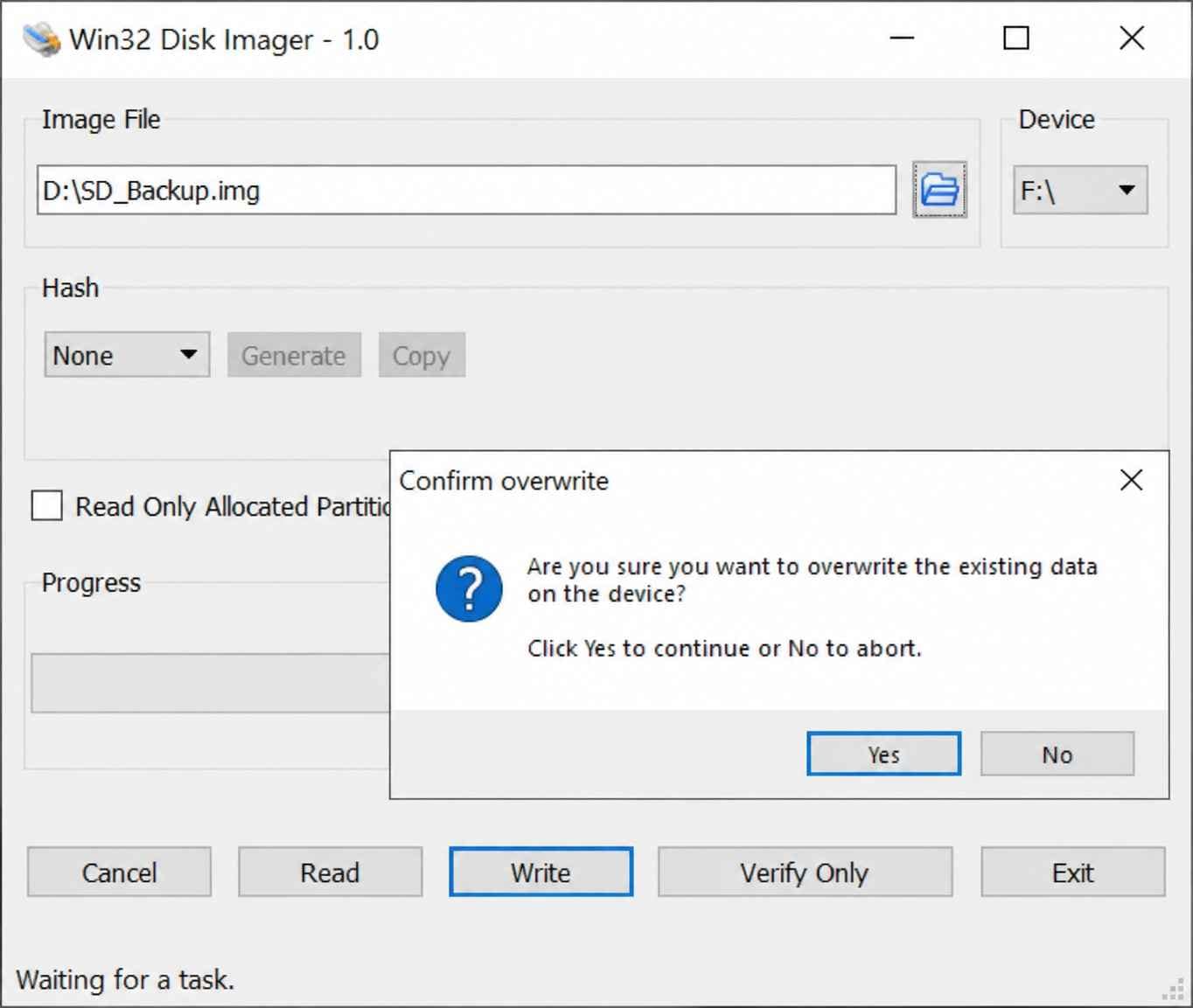
Task: Click the window resize grip corner
Action: [x=1172, y=989]
